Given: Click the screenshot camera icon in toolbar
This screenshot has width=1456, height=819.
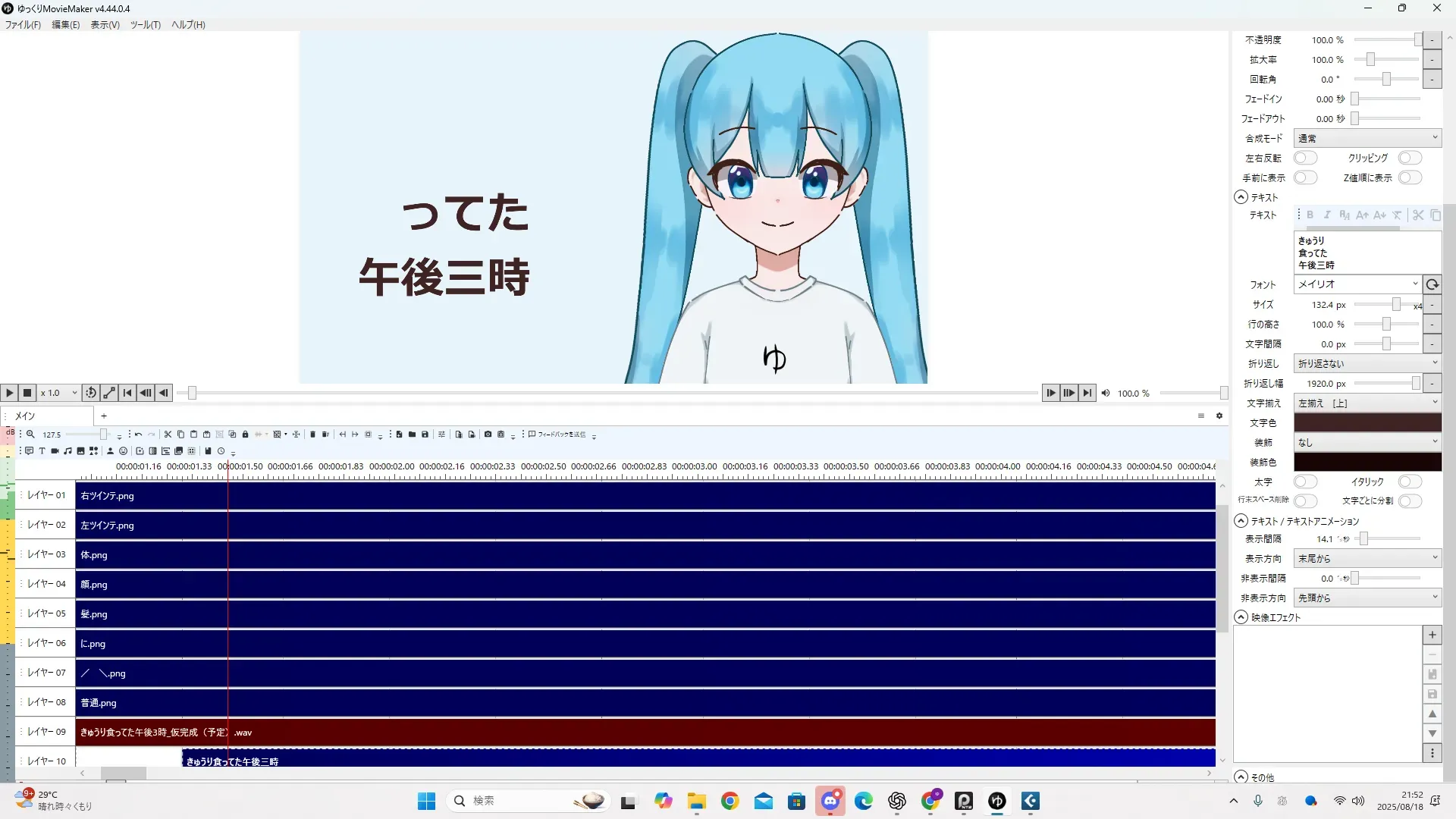Looking at the screenshot, I should 488,435.
